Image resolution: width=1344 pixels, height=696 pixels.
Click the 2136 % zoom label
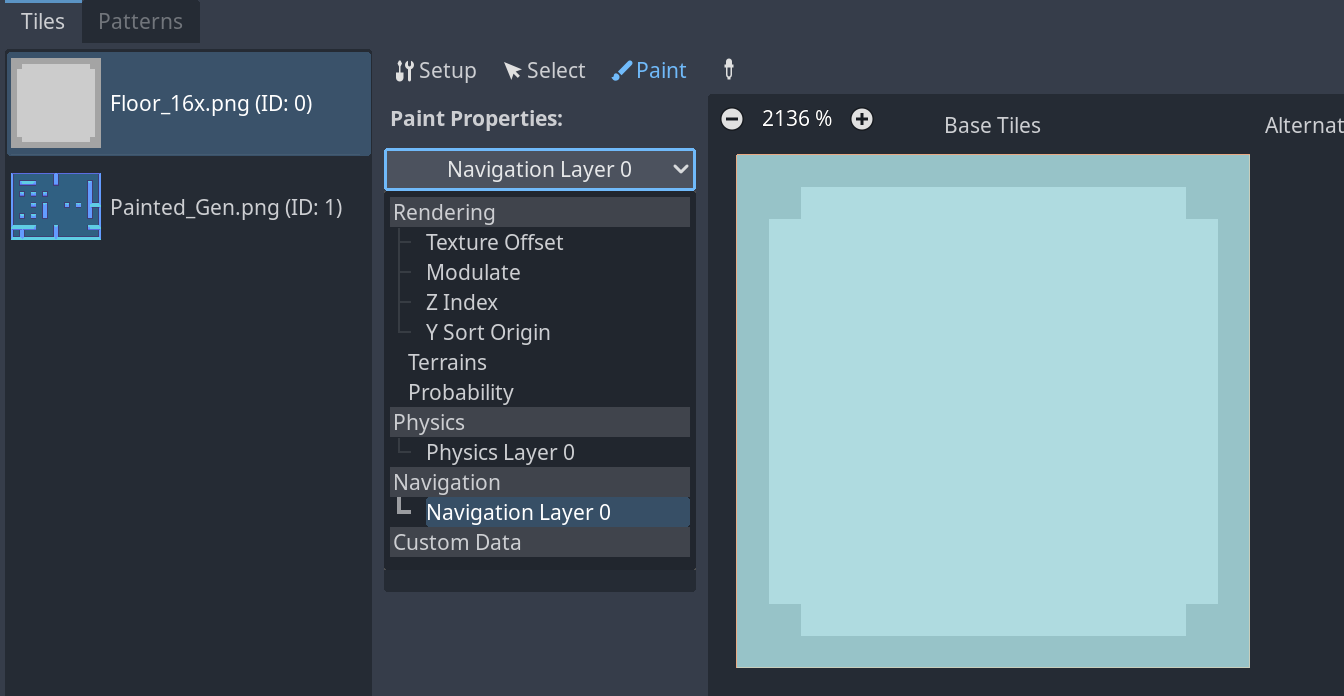[x=796, y=118]
